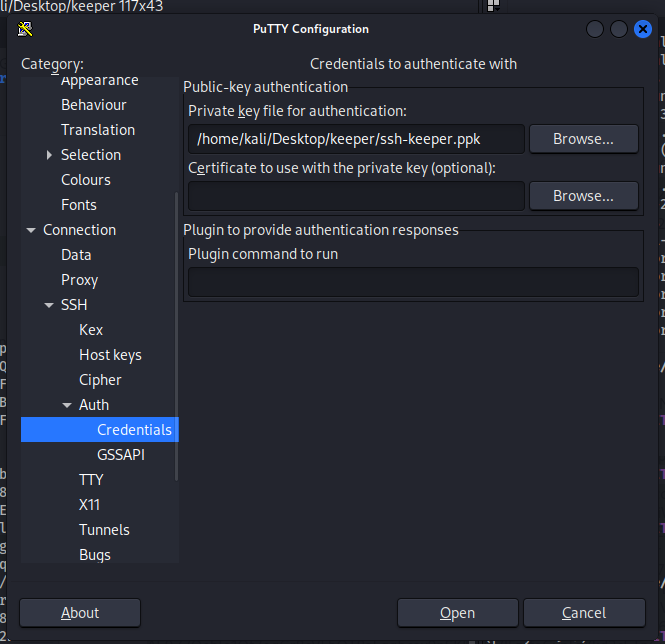The height and width of the screenshot is (644, 665).
Task: Click the certificate file input field
Action: [356, 196]
